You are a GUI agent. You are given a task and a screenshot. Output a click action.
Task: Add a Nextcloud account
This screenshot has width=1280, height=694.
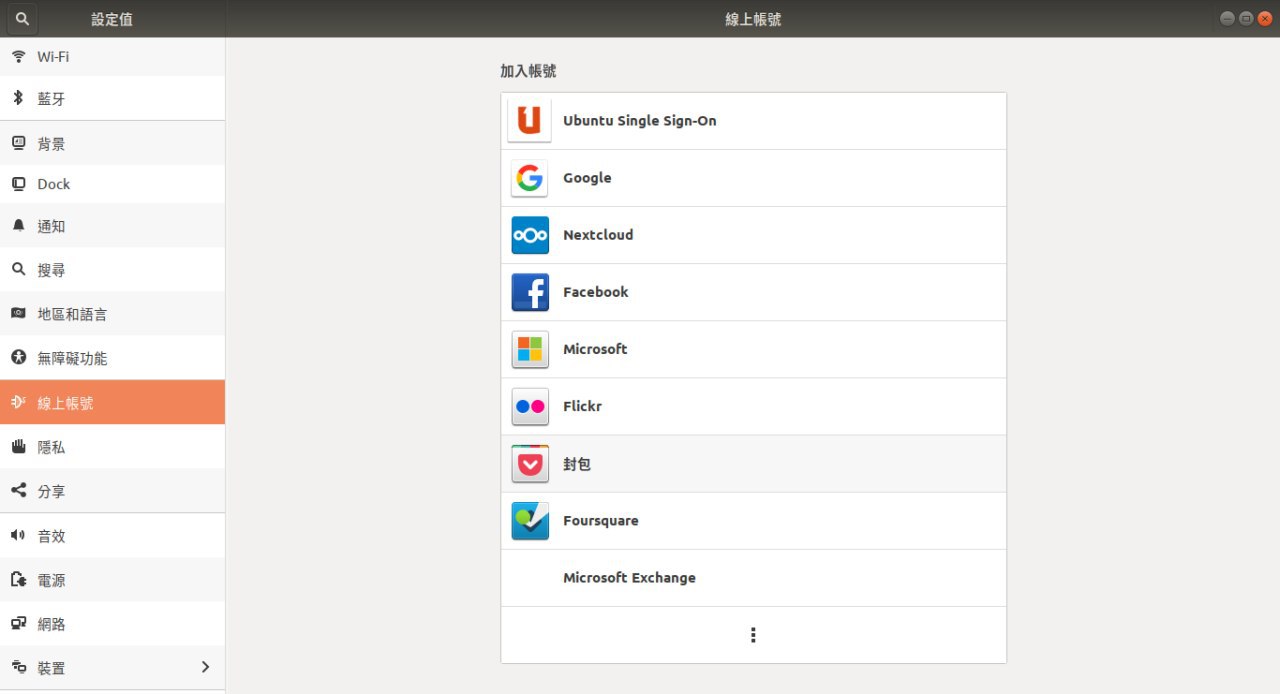tap(753, 235)
